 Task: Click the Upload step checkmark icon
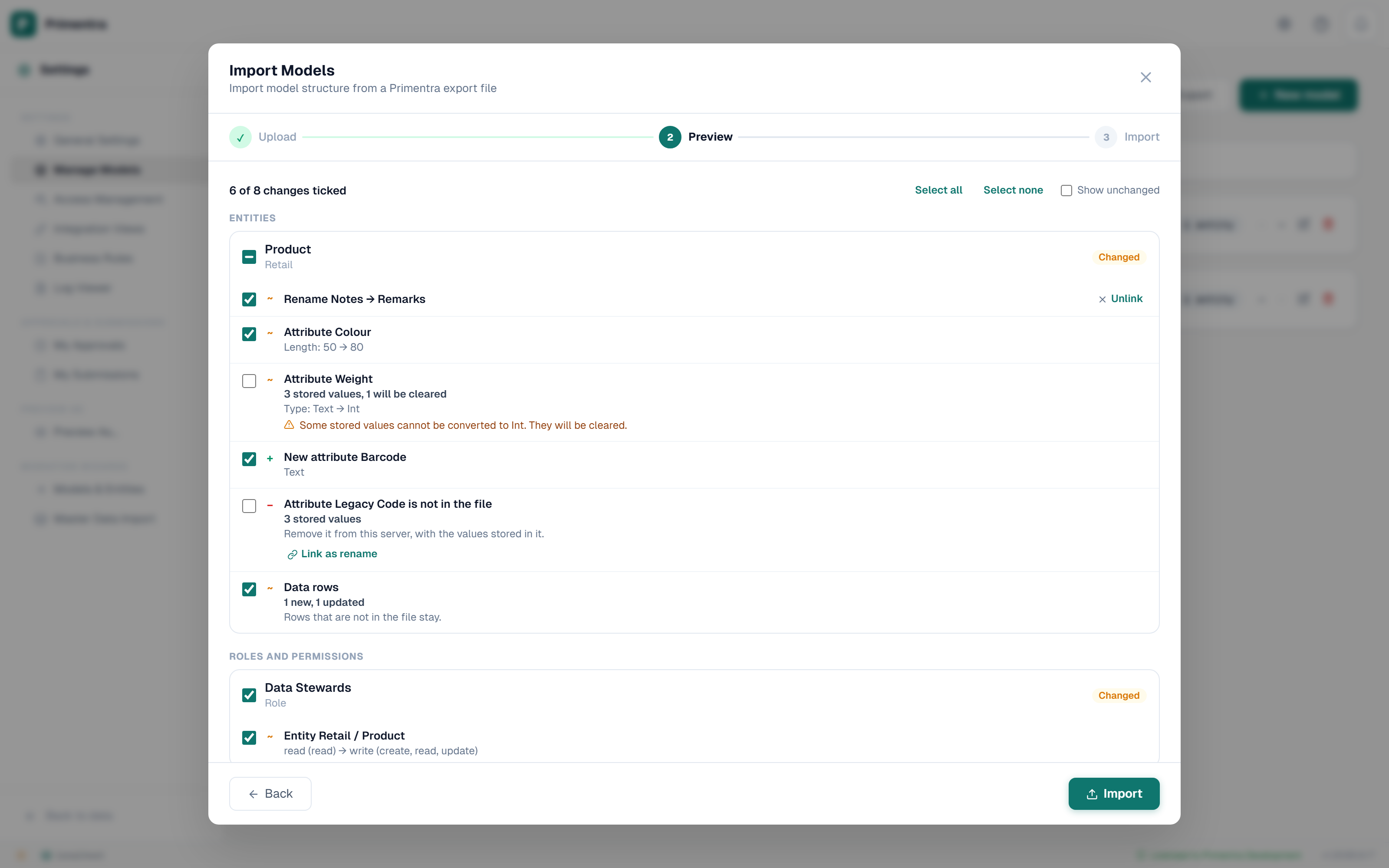pos(240,137)
